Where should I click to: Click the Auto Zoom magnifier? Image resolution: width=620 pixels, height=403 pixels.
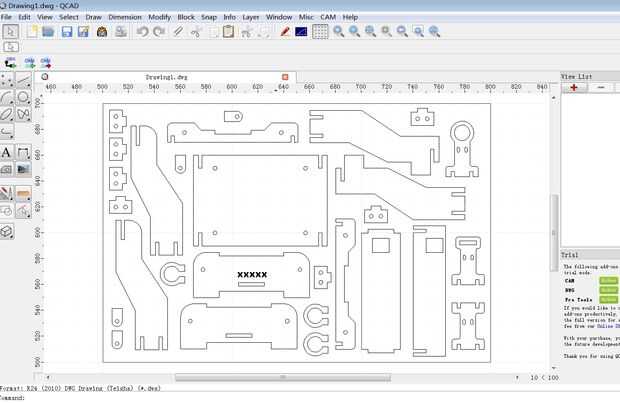(x=370, y=32)
